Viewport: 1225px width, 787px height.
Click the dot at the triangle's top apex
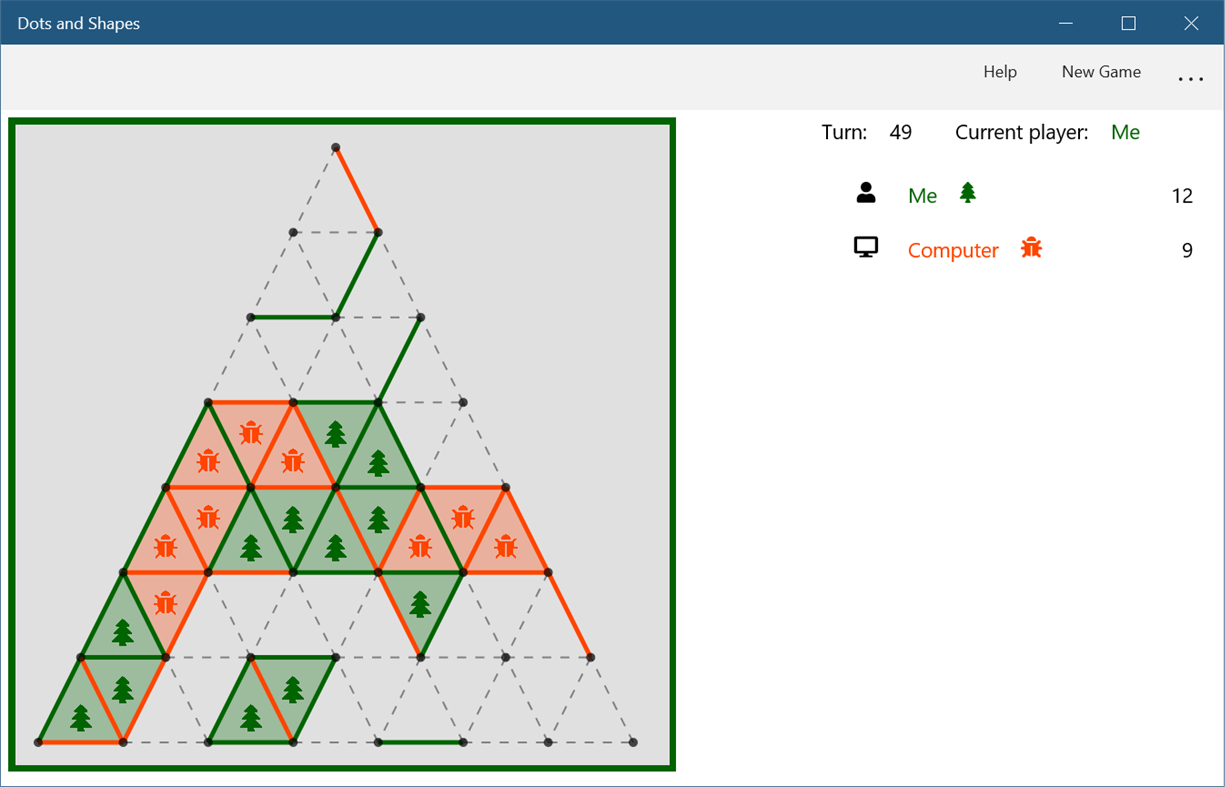pyautogui.click(x=335, y=147)
